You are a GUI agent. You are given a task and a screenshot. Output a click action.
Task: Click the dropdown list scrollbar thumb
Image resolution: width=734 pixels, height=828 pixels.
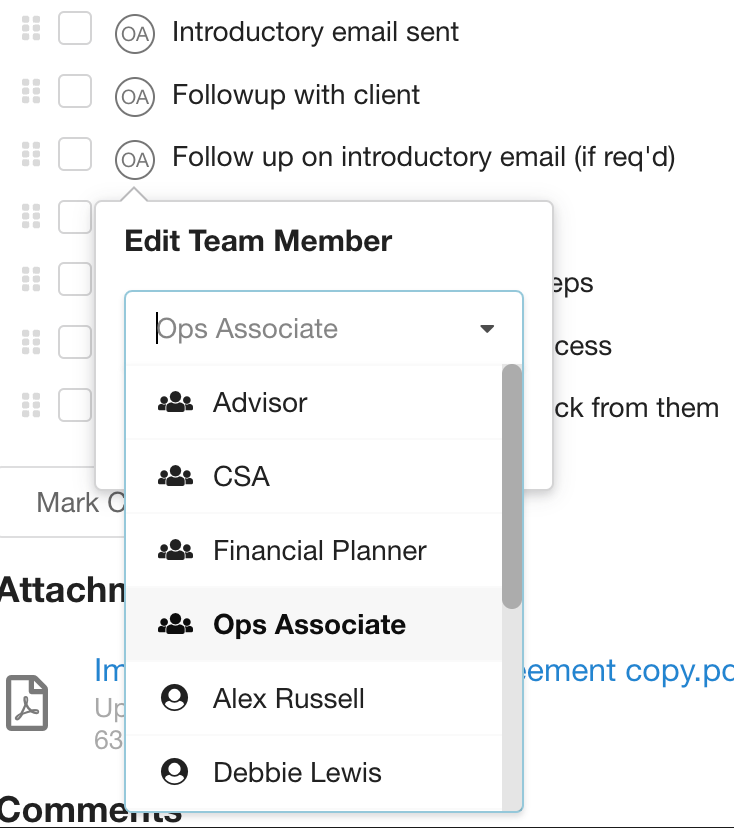pos(511,486)
